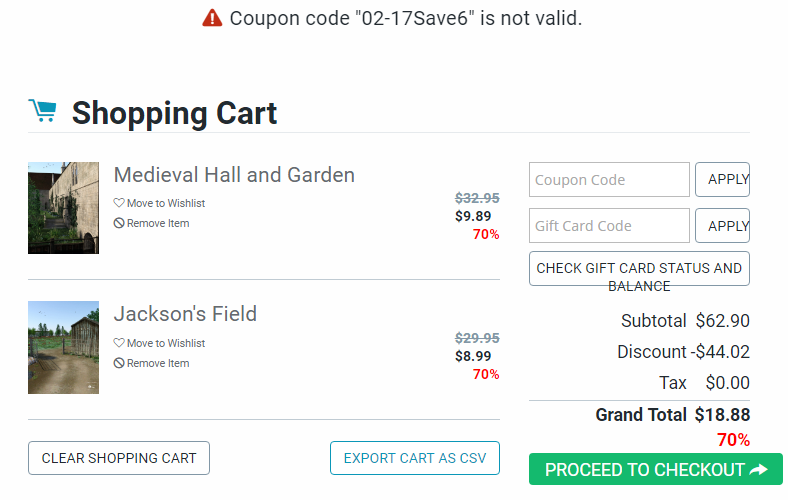Click remove icon for Medieval Hall and Garden

(119, 224)
